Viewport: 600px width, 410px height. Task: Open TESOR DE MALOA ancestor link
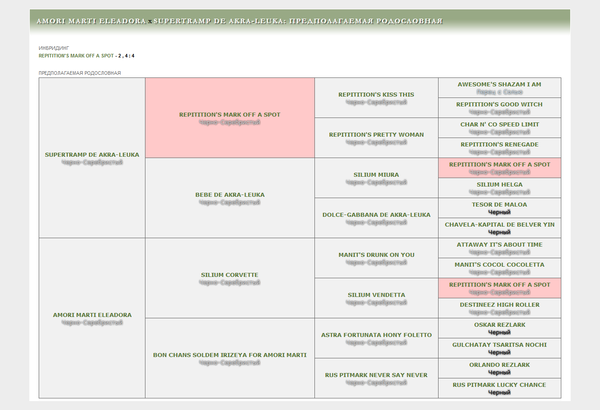499,204
